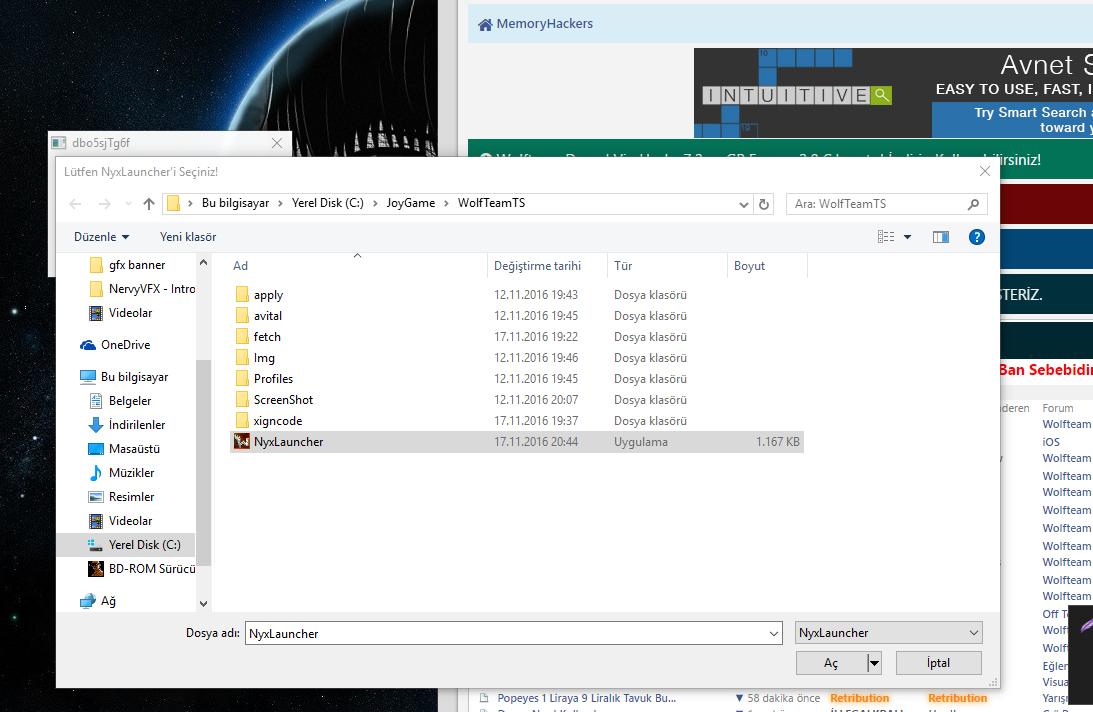The height and width of the screenshot is (712, 1093).
Task: Open view options dropdown arrow
Action: click(908, 237)
